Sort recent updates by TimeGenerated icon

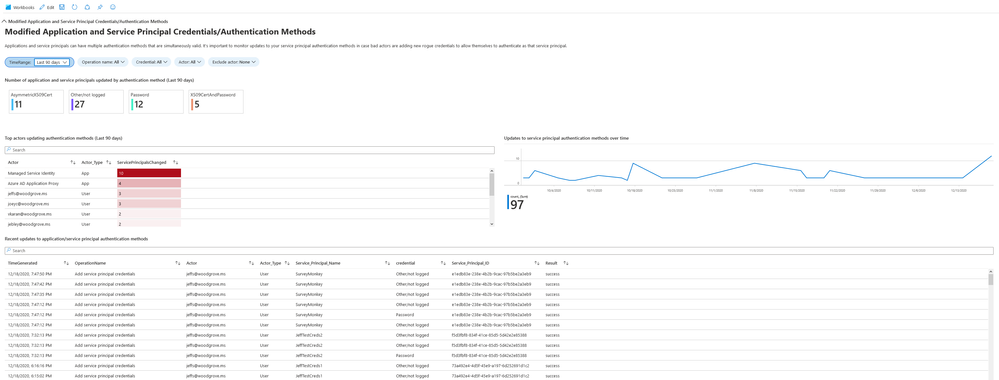pyautogui.click(x=66, y=263)
